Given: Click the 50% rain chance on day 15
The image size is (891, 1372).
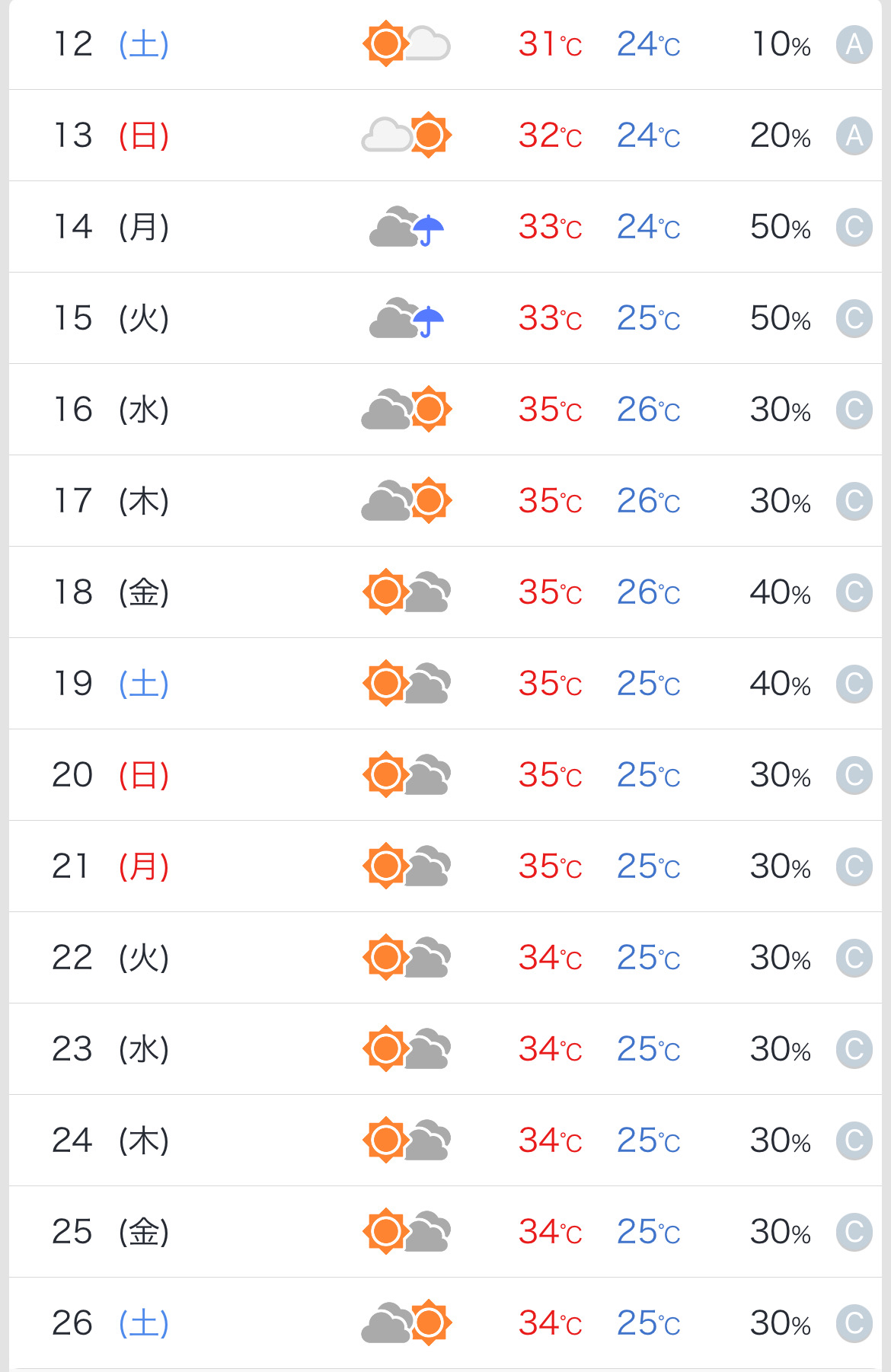Looking at the screenshot, I should pos(781,318).
